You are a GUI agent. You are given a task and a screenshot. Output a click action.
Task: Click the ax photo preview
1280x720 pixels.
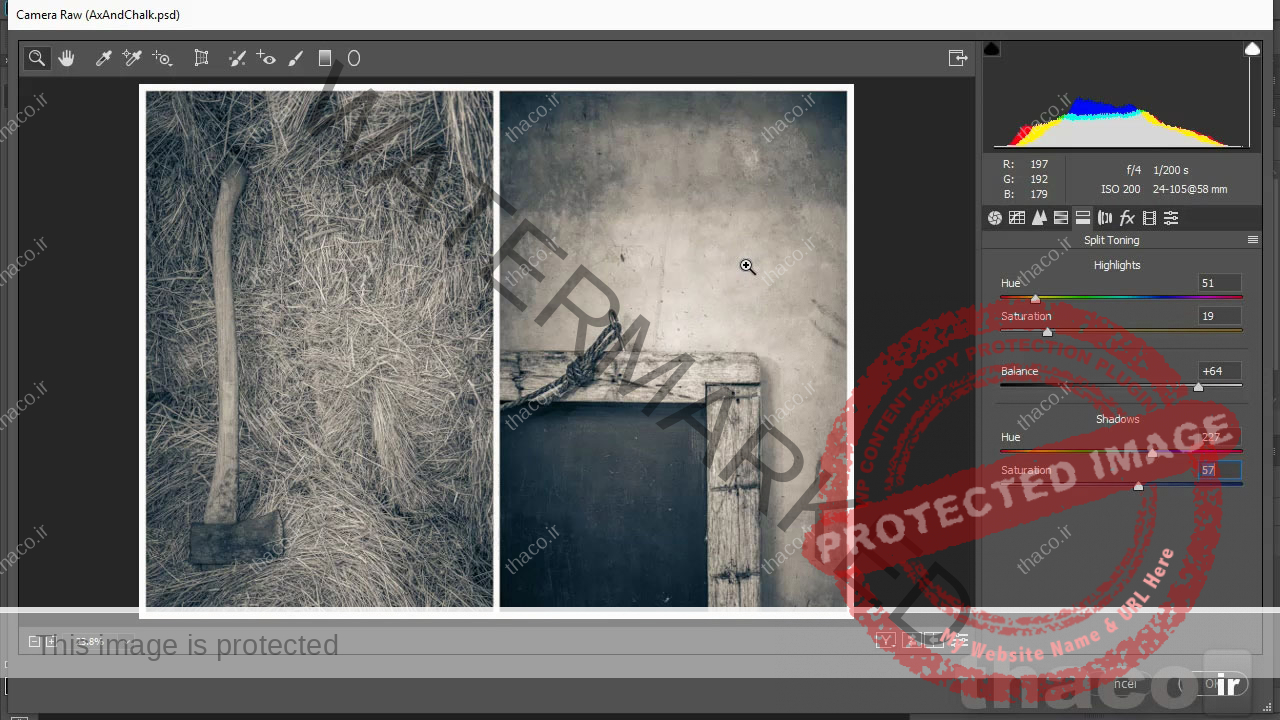click(319, 349)
